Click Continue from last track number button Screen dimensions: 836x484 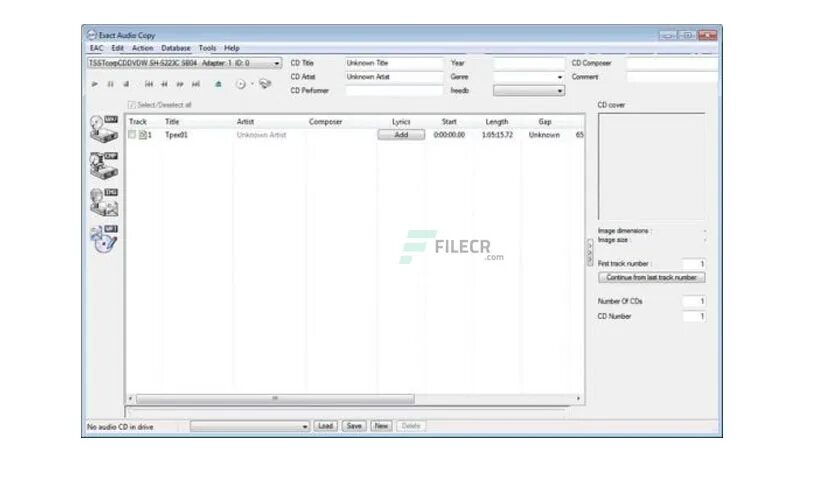click(651, 278)
